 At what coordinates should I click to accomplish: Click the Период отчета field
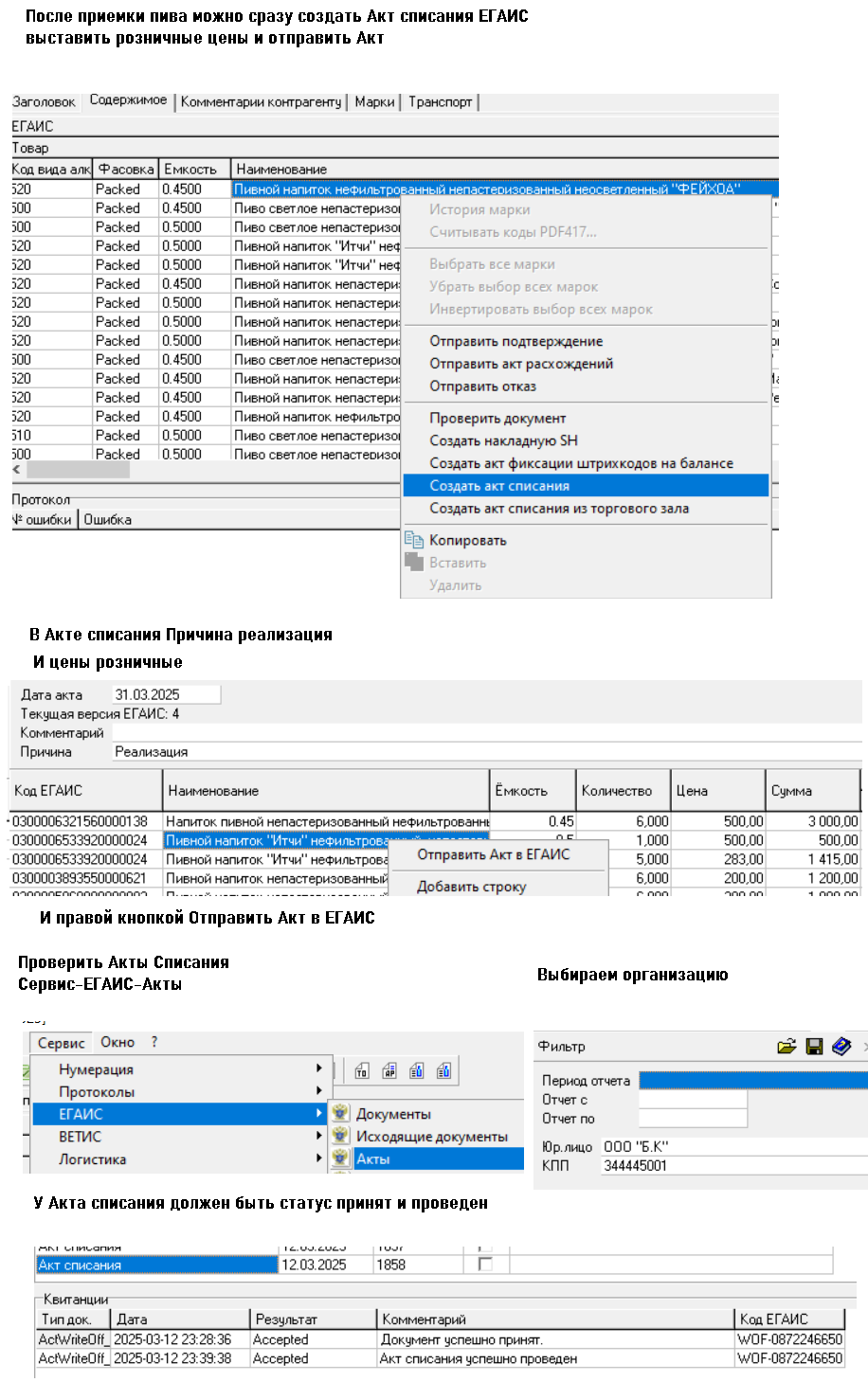pyautogui.click(x=753, y=1080)
